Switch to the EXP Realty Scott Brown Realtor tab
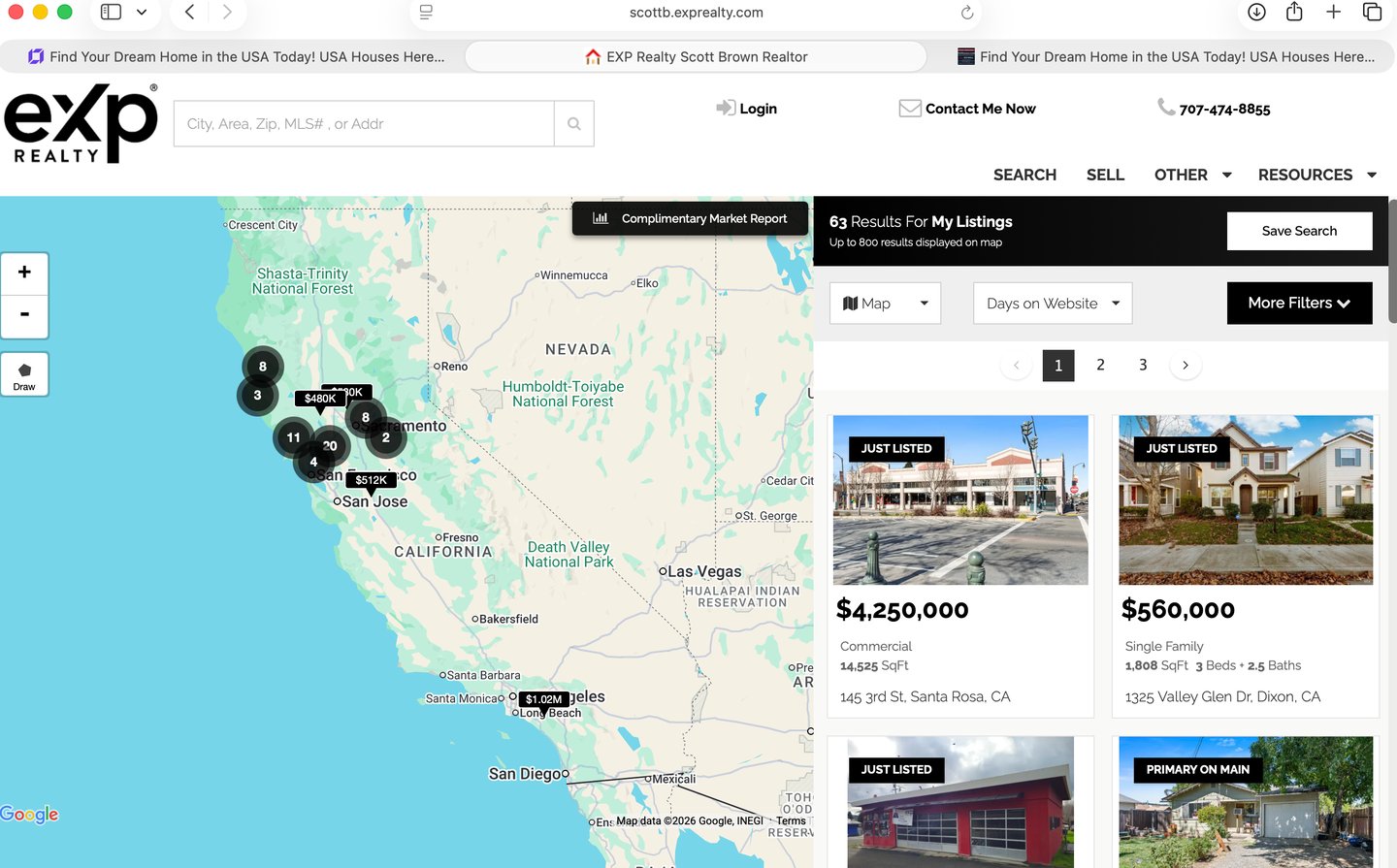 [696, 56]
